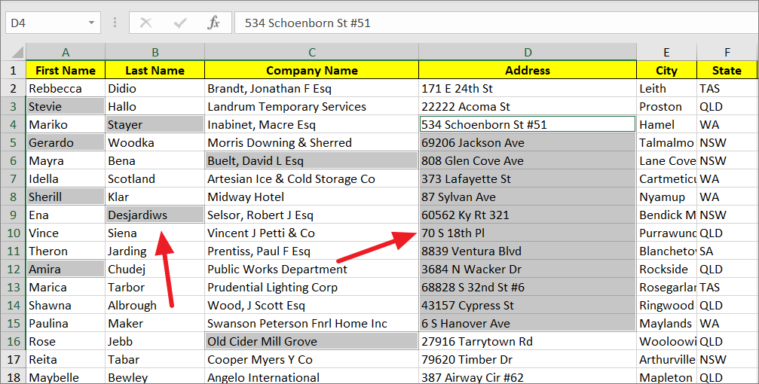Select column F header
Image resolution: width=759 pixels, height=384 pixels.
727,52
